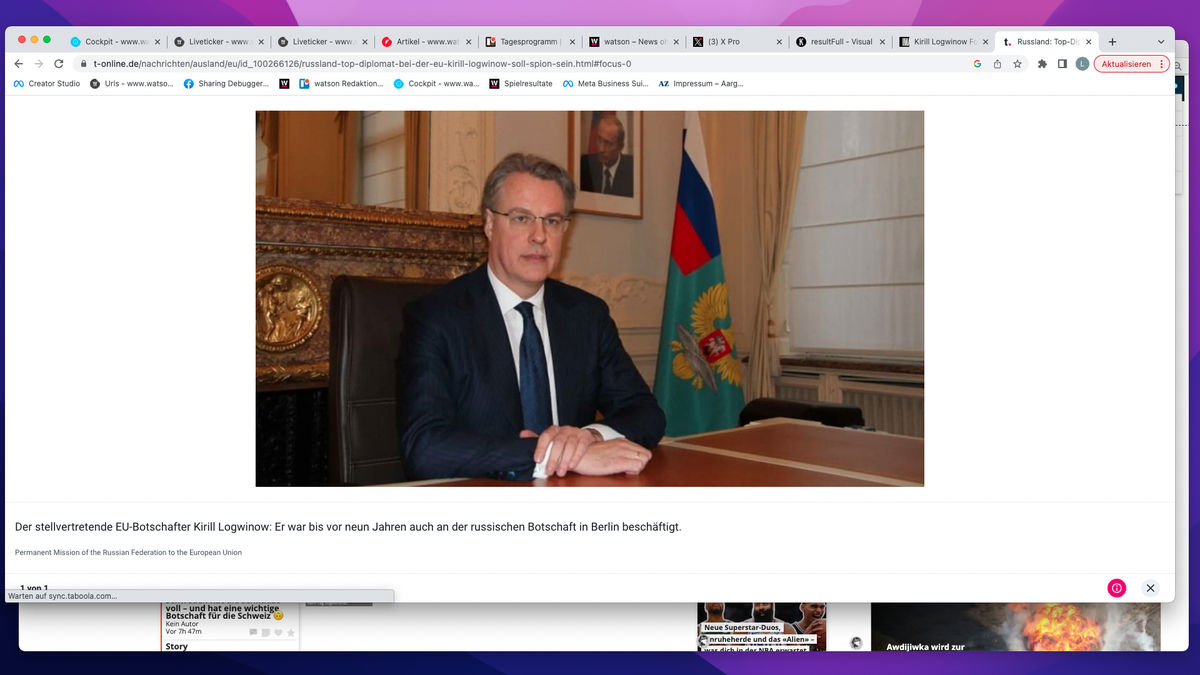Screen dimensions: 1200x675
Task: Close the Cockpit tab
Action: (157, 42)
